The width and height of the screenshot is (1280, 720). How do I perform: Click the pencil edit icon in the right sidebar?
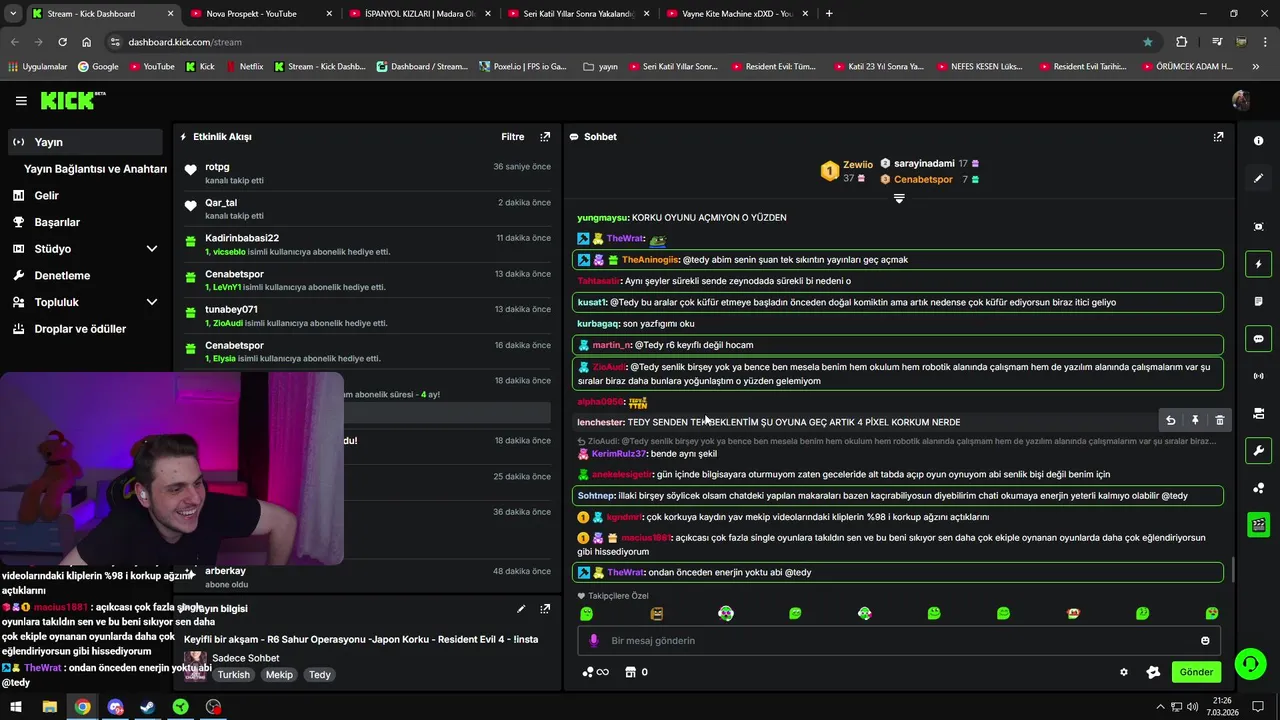pyautogui.click(x=1258, y=178)
